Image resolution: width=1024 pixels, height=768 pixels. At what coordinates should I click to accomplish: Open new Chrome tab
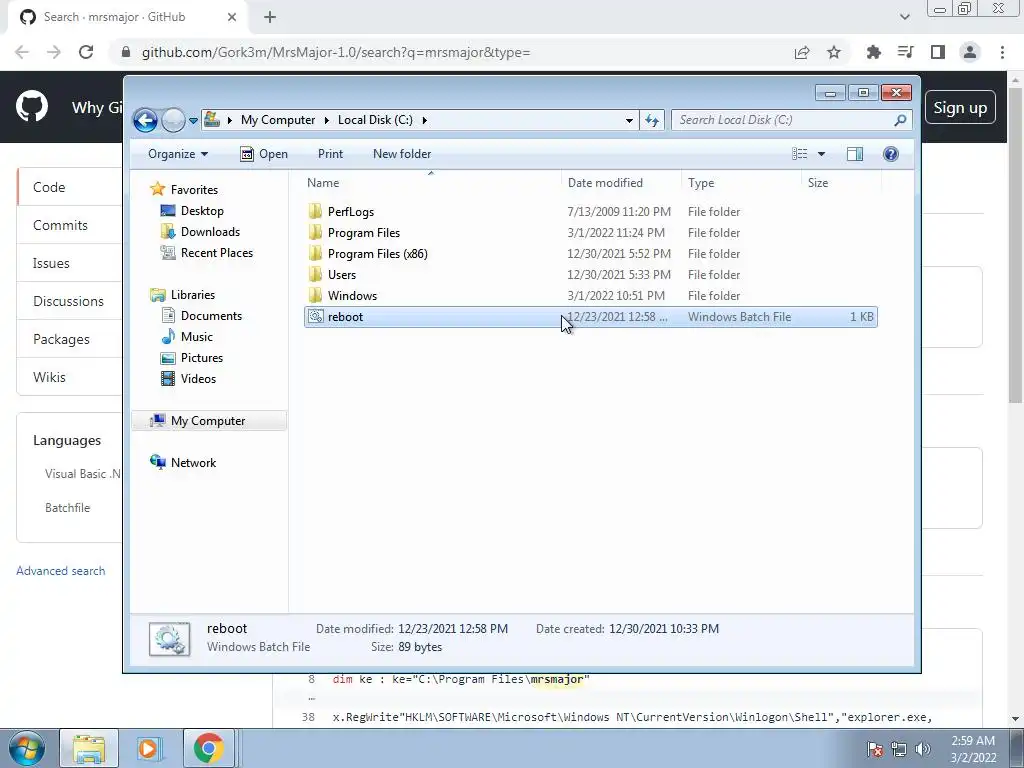270,17
